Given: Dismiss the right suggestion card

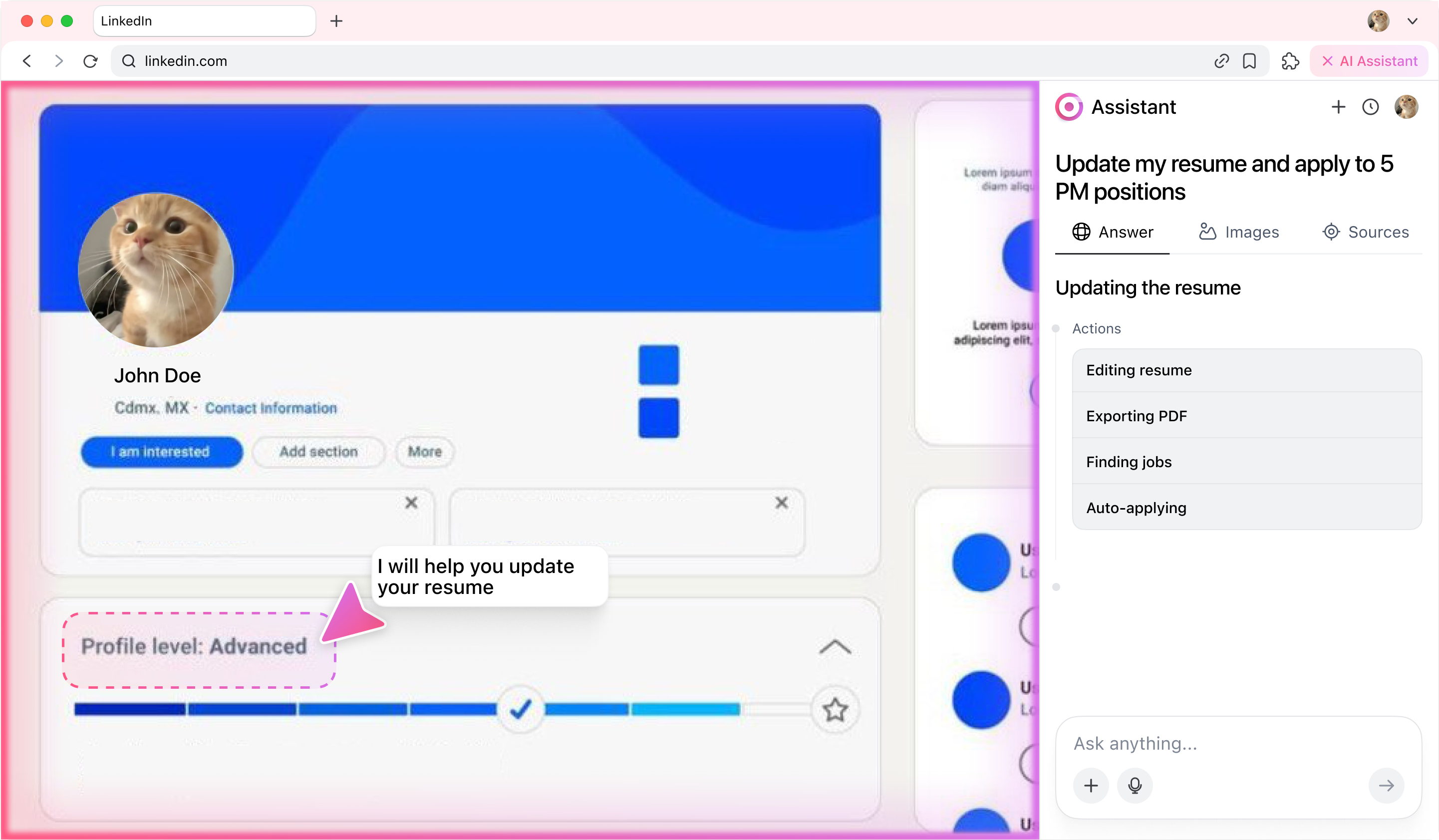Looking at the screenshot, I should pyautogui.click(x=782, y=503).
